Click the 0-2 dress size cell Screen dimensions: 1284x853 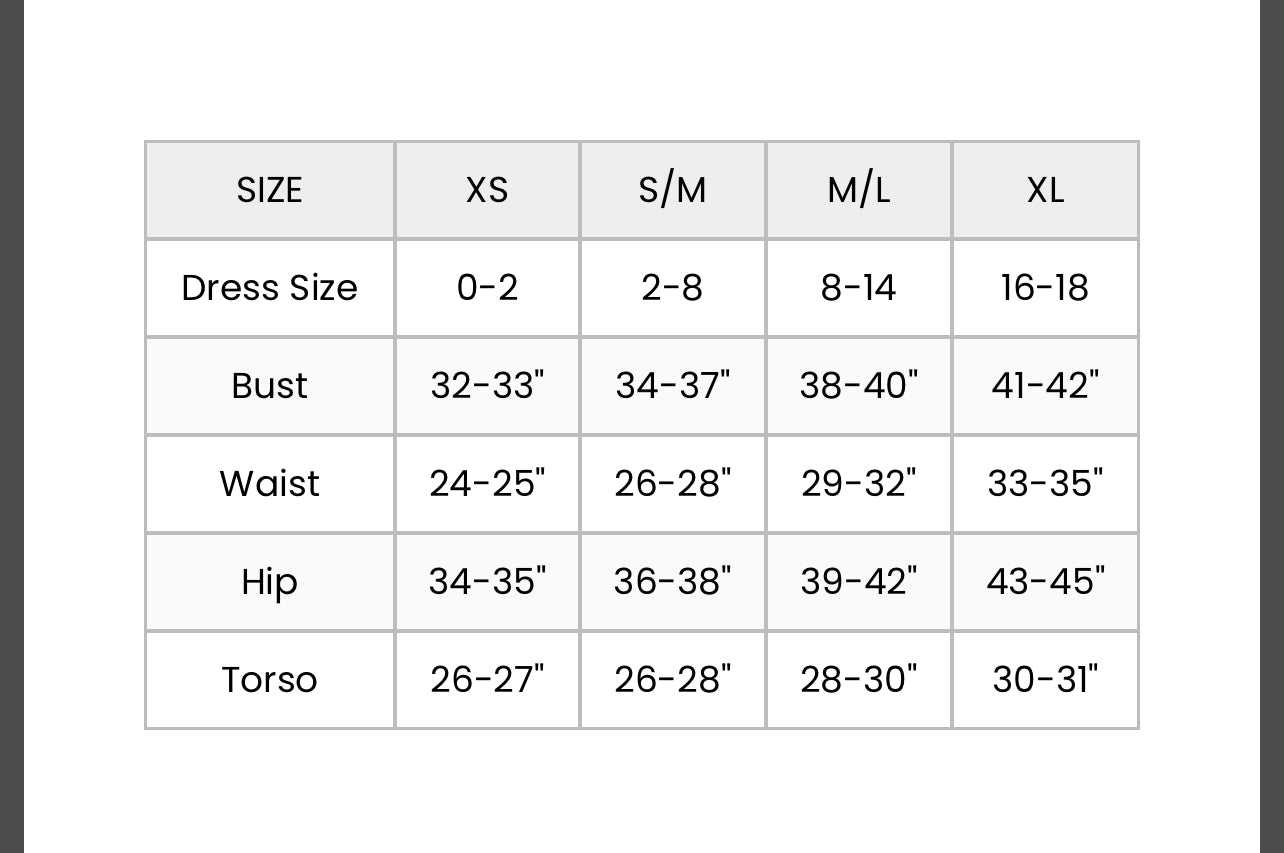[487, 288]
